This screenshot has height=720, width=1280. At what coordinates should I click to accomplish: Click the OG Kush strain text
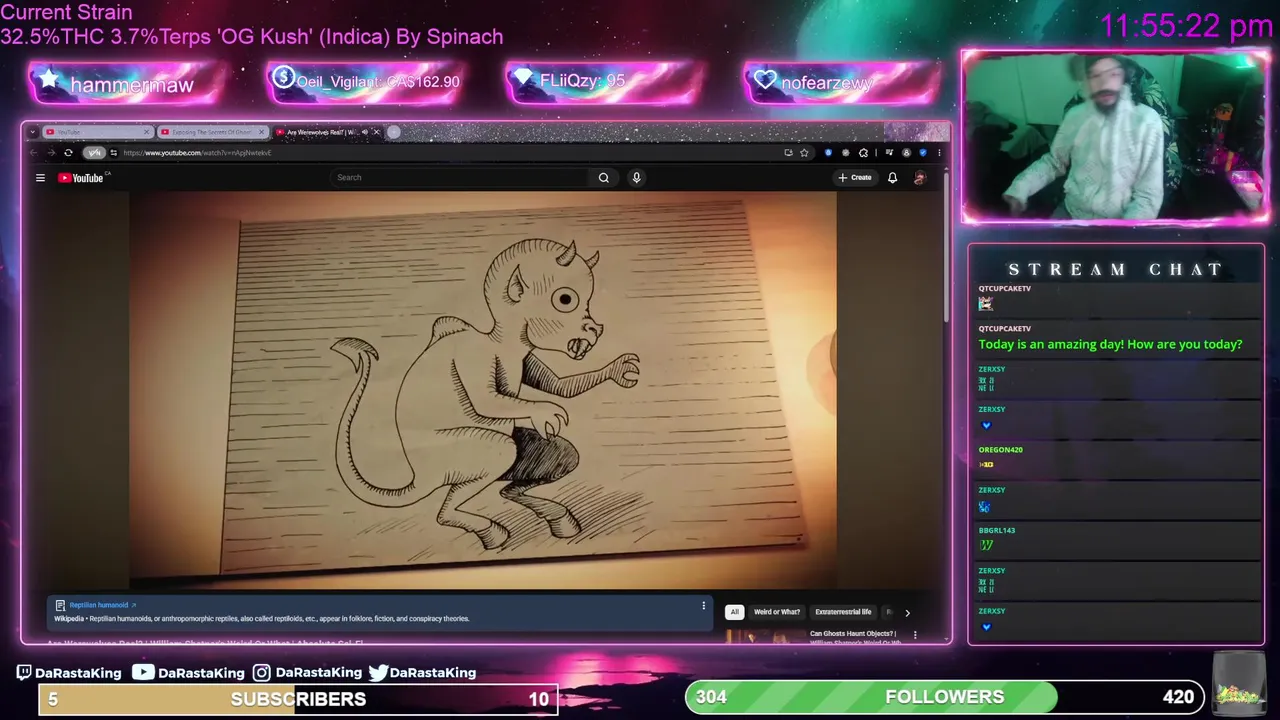(252, 37)
